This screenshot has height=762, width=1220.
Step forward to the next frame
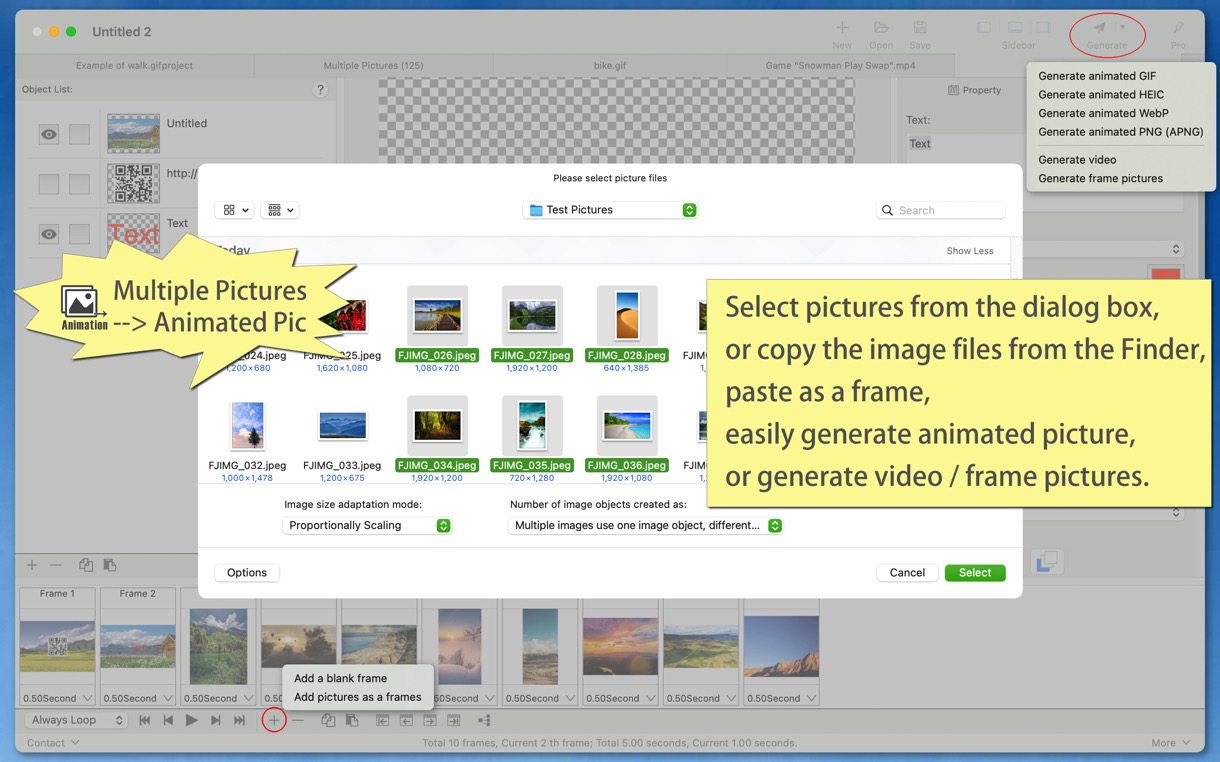(216, 720)
